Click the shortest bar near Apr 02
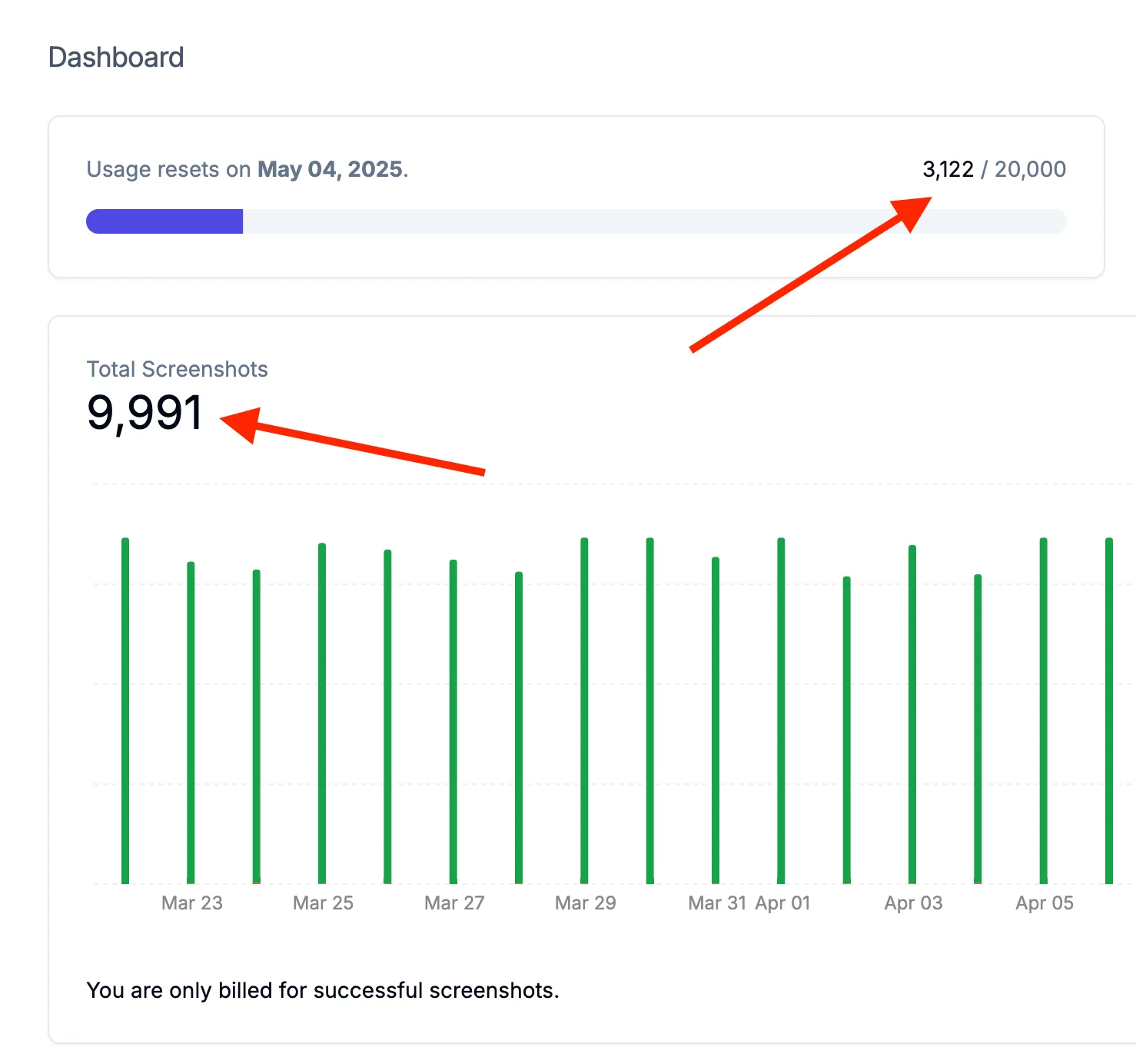The width and height of the screenshot is (1136, 1064). (846, 730)
